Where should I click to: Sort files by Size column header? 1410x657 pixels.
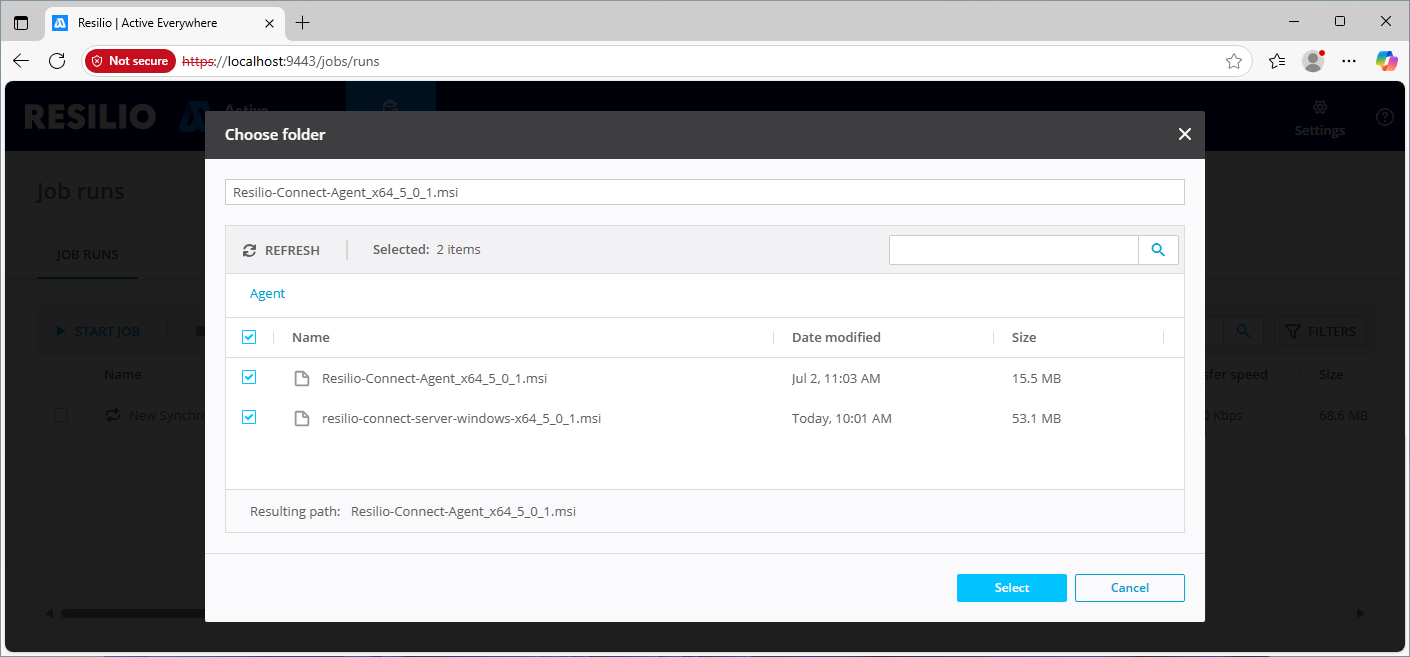pos(1024,337)
